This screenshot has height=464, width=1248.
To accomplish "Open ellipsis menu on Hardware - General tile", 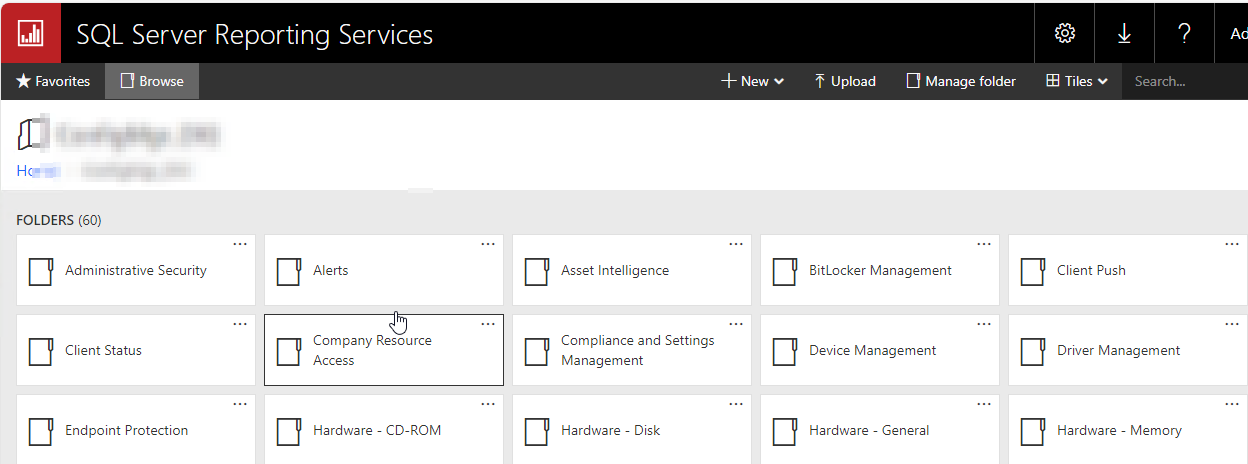I will [x=984, y=404].
